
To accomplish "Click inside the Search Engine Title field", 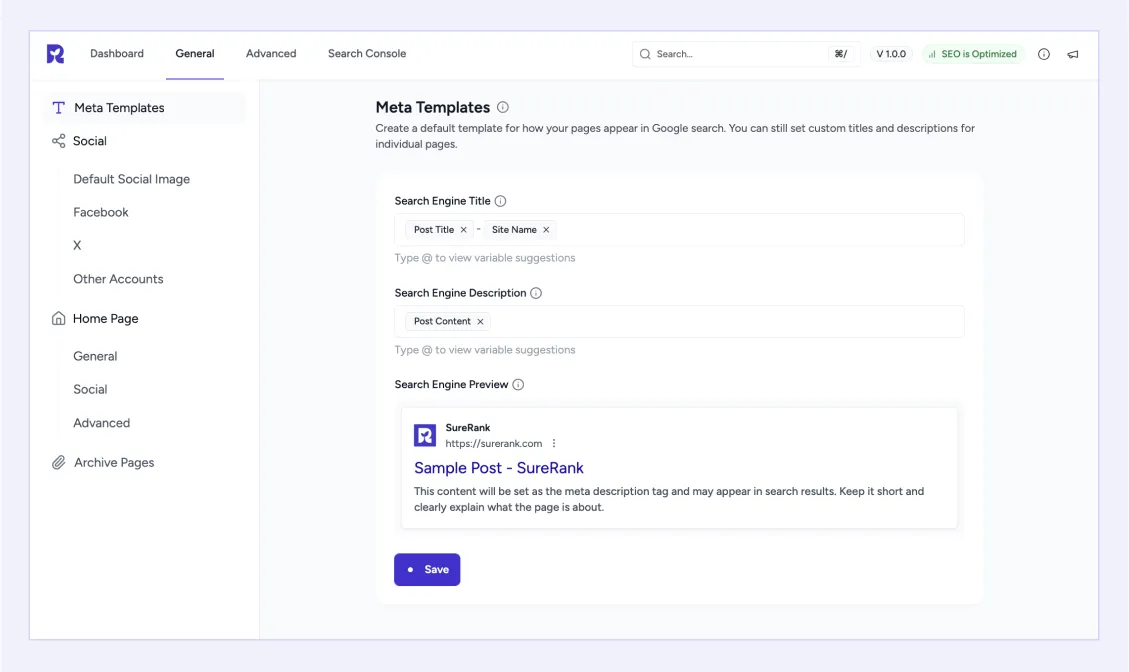I will (x=679, y=230).
